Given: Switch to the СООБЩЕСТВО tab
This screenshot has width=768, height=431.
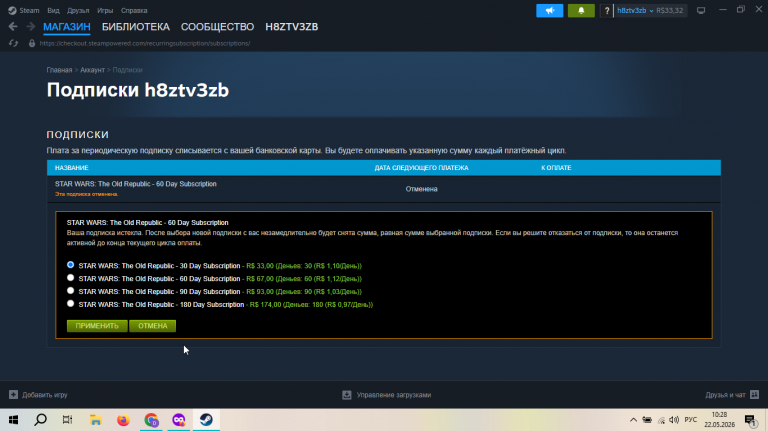Looking at the screenshot, I should (x=217, y=27).
